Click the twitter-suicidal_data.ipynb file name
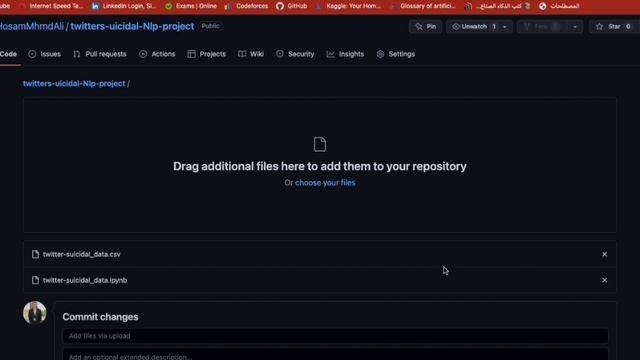The height and width of the screenshot is (360, 640). pos(85,280)
